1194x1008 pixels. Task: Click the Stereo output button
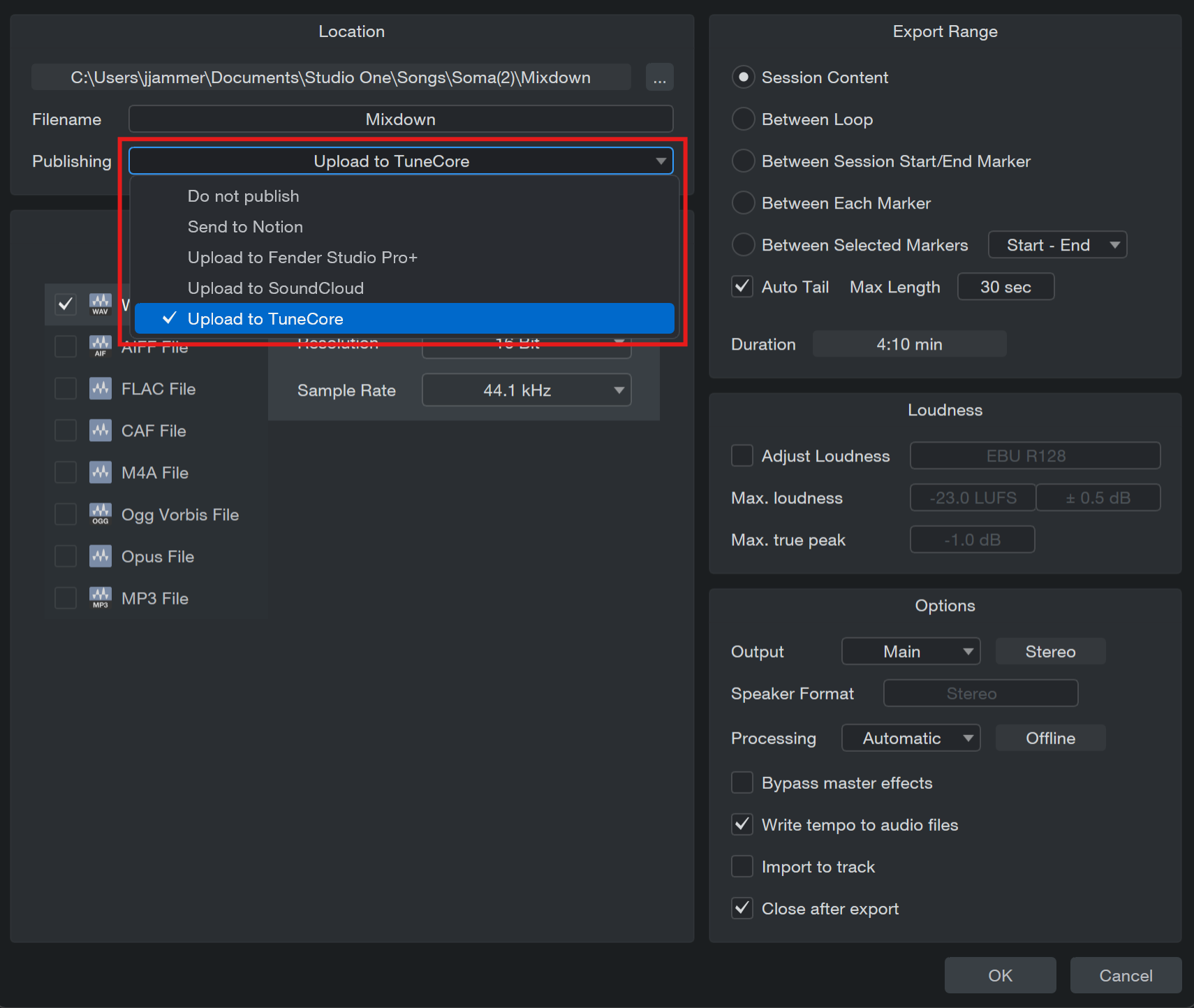click(1050, 651)
